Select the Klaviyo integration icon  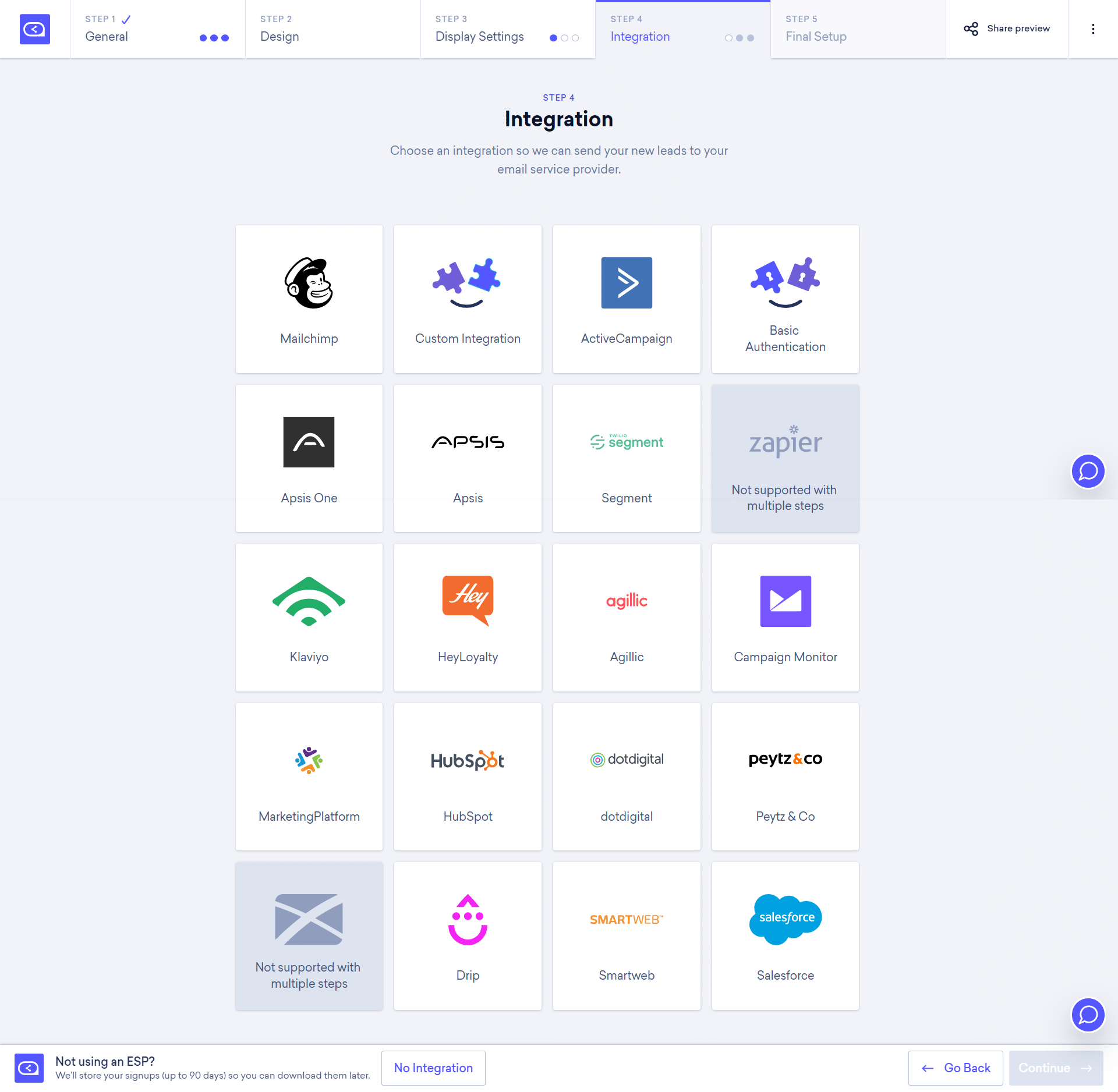(308, 601)
